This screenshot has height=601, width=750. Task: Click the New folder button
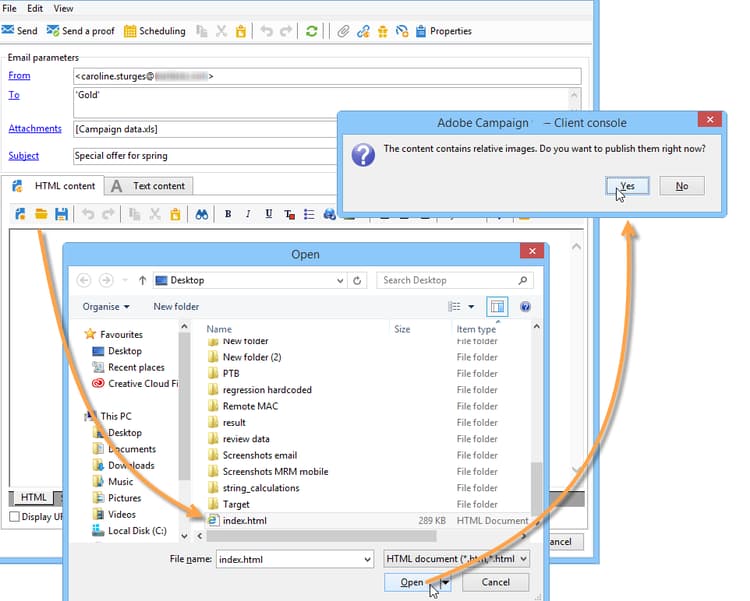[x=176, y=307]
